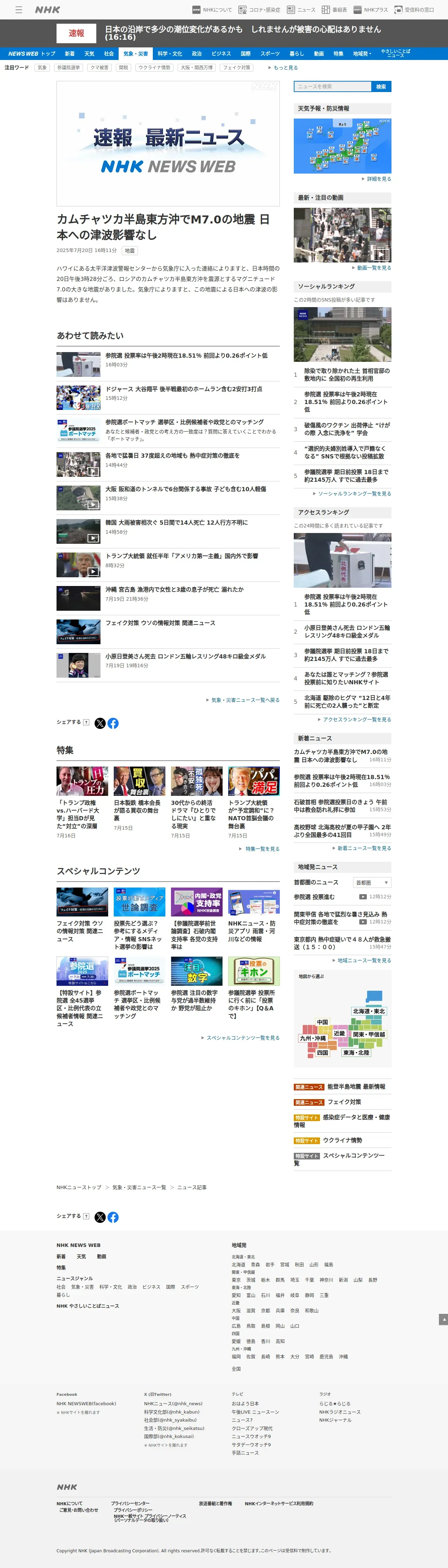The image size is (448, 1568).
Task: Click the scroll-to-top arrow button
Action: [x=443, y=1320]
